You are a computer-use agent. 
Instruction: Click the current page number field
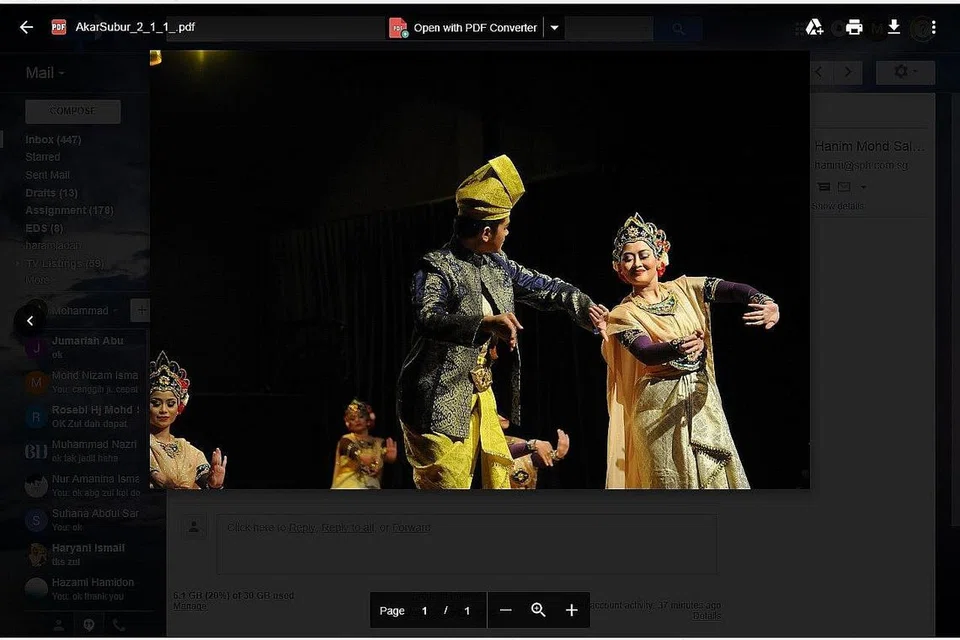[424, 610]
